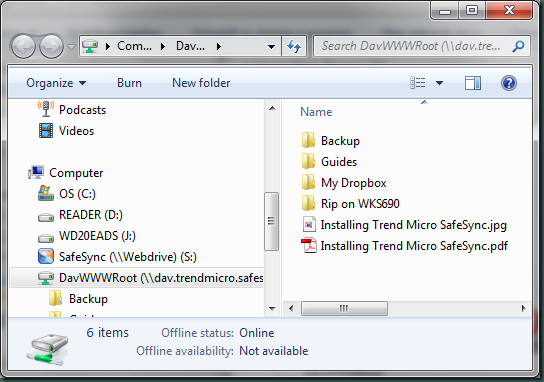Viewport: 544px width, 382px height.
Task: Click the Backup folder icon in navigation tree
Action: [55, 298]
